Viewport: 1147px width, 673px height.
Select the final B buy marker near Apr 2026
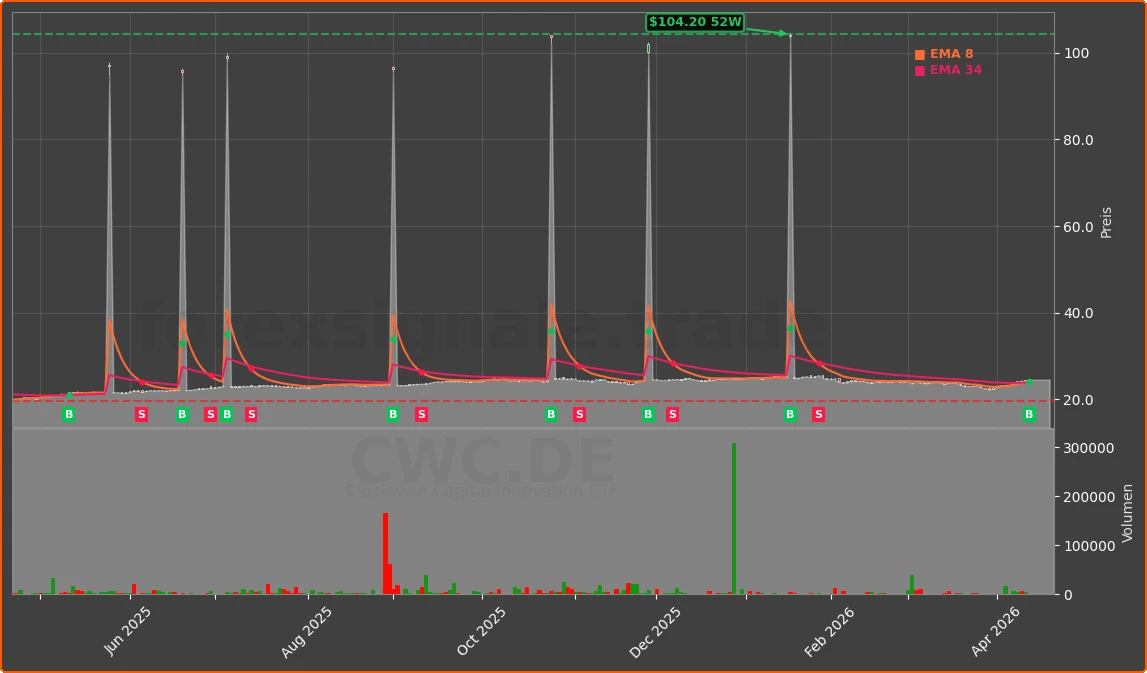pyautogui.click(x=1028, y=414)
